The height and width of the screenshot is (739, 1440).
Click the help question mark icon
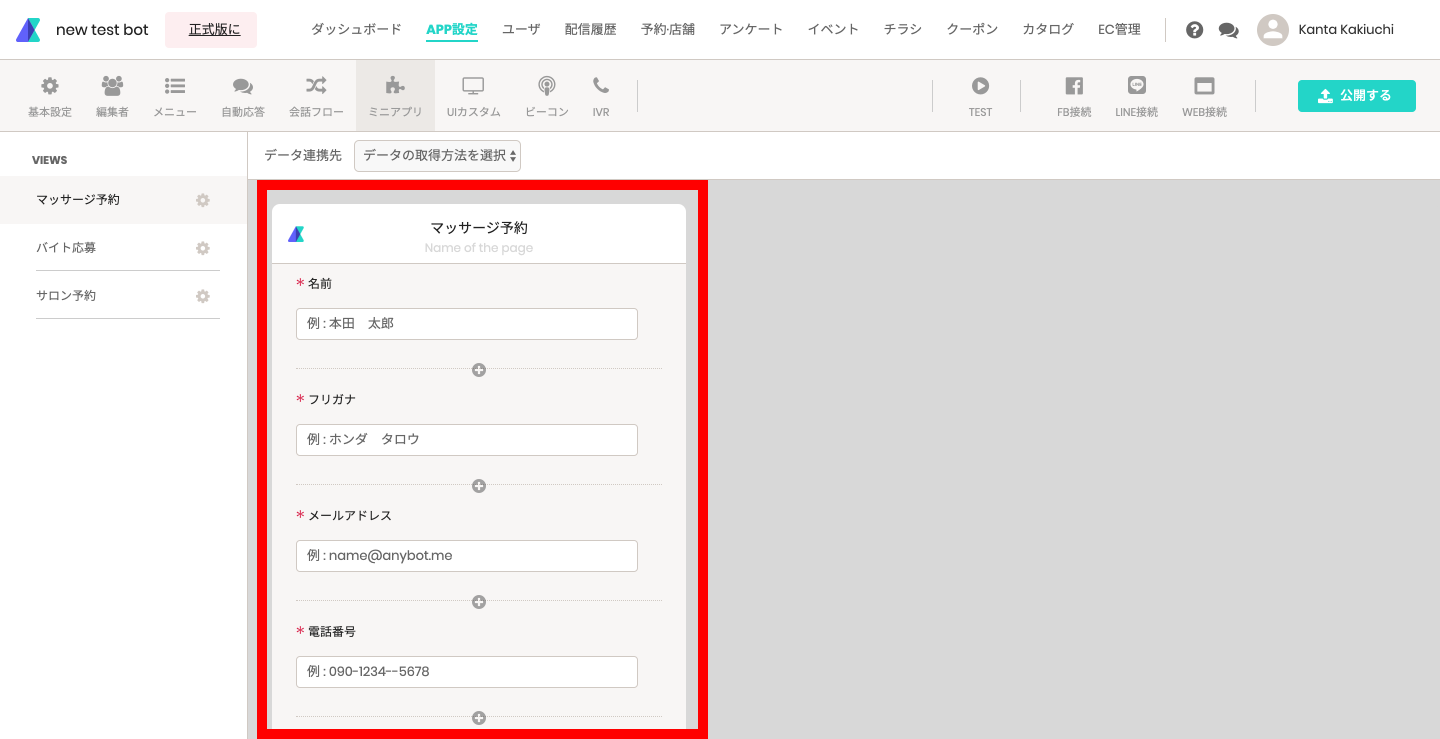(1194, 30)
